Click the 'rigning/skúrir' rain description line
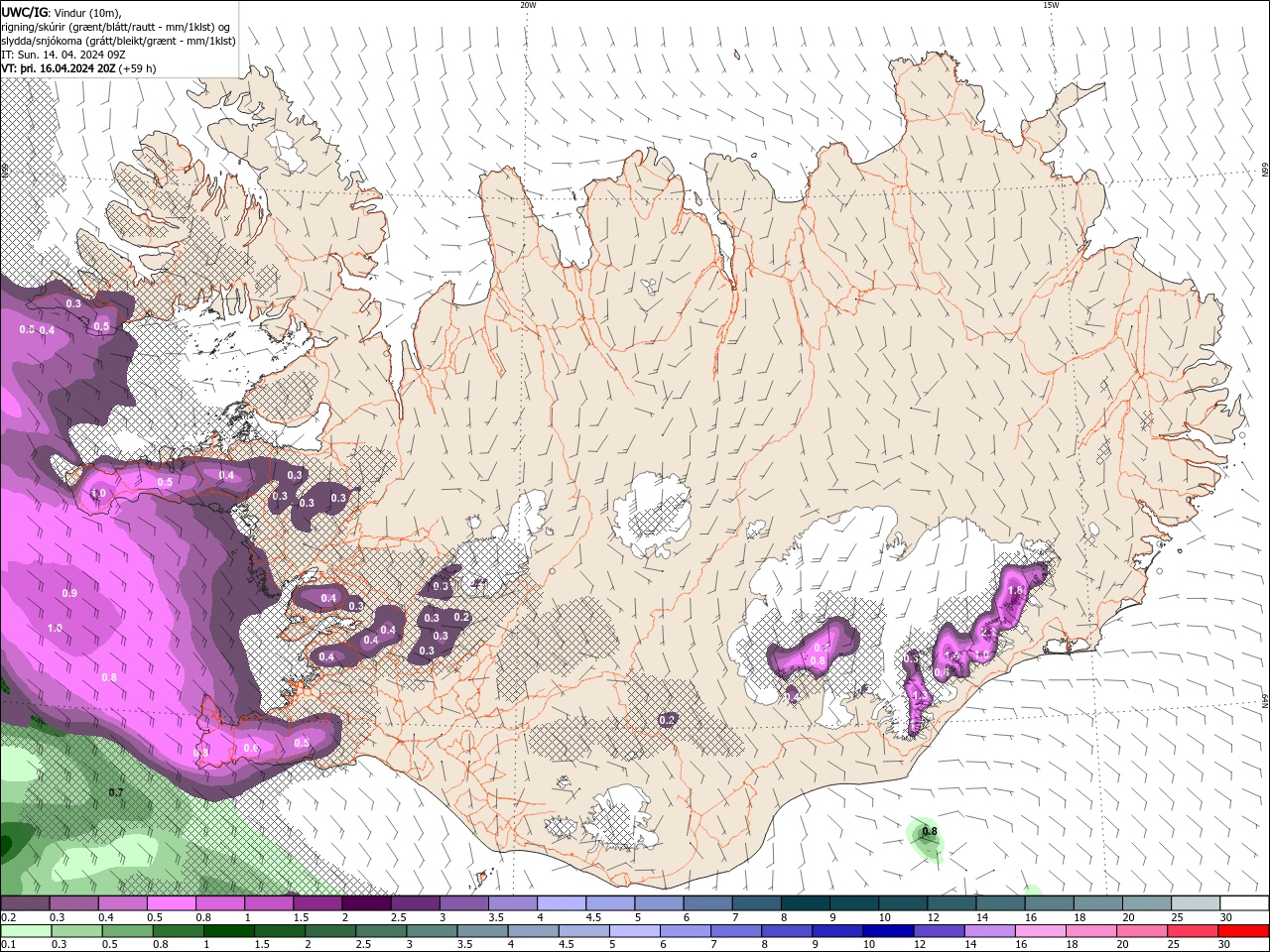 (x=116, y=26)
